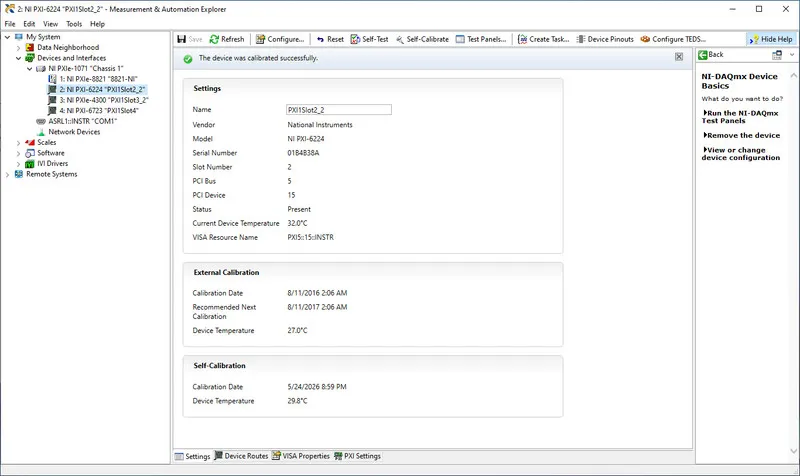Expand the IVI Drivers node
The image size is (800, 476).
18,164
